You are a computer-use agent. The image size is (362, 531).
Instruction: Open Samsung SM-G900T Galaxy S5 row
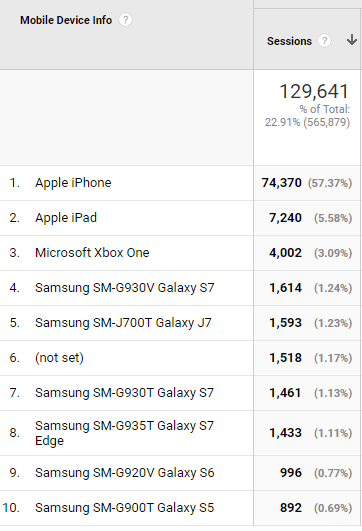click(124, 508)
